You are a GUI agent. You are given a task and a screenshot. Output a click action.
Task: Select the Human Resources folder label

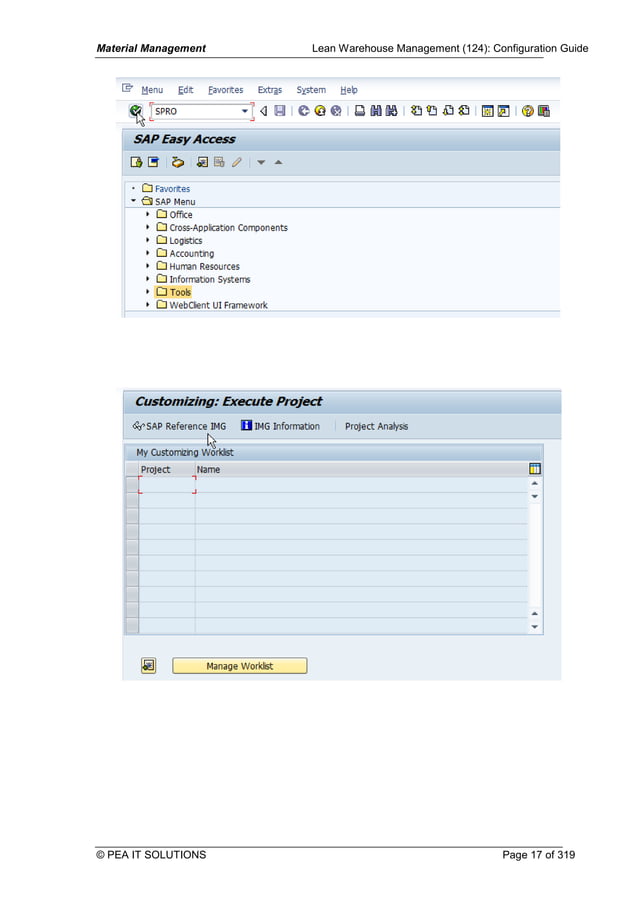(204, 266)
